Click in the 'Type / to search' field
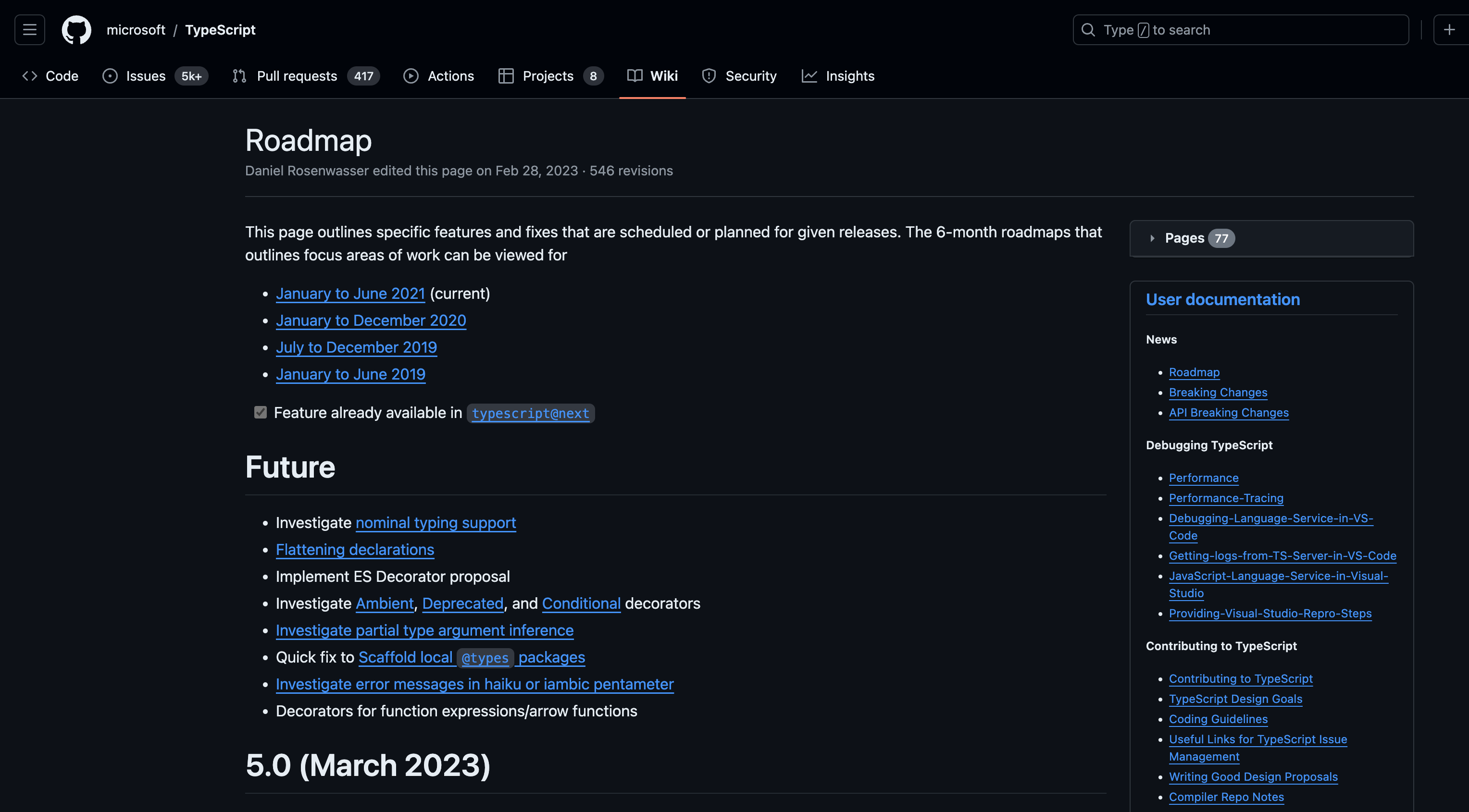 coord(1241,30)
